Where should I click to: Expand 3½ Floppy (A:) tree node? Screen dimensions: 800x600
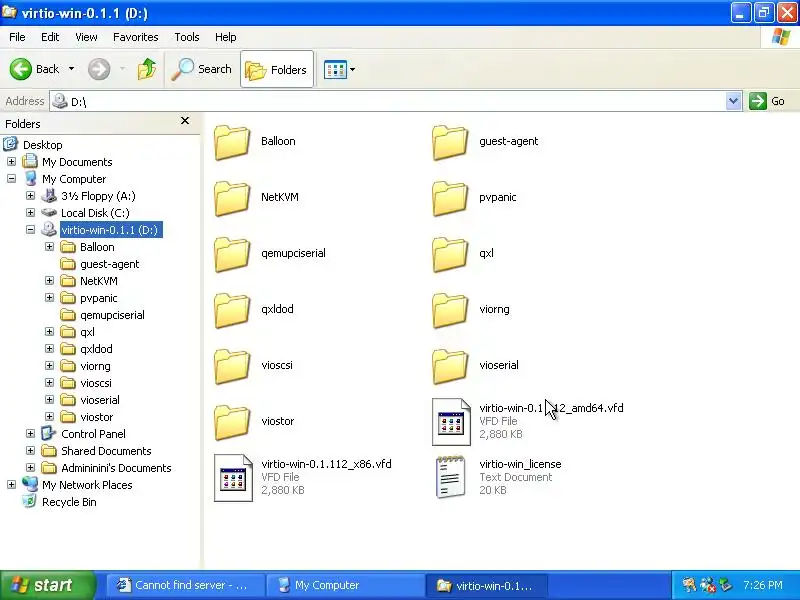pos(30,195)
